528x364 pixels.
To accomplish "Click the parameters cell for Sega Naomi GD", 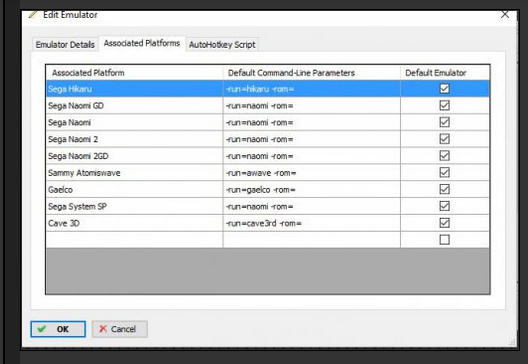I will point(311,106).
